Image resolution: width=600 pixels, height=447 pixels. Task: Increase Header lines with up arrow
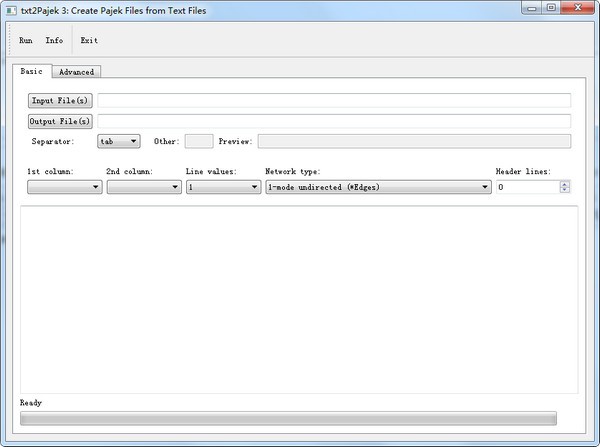click(x=565, y=184)
